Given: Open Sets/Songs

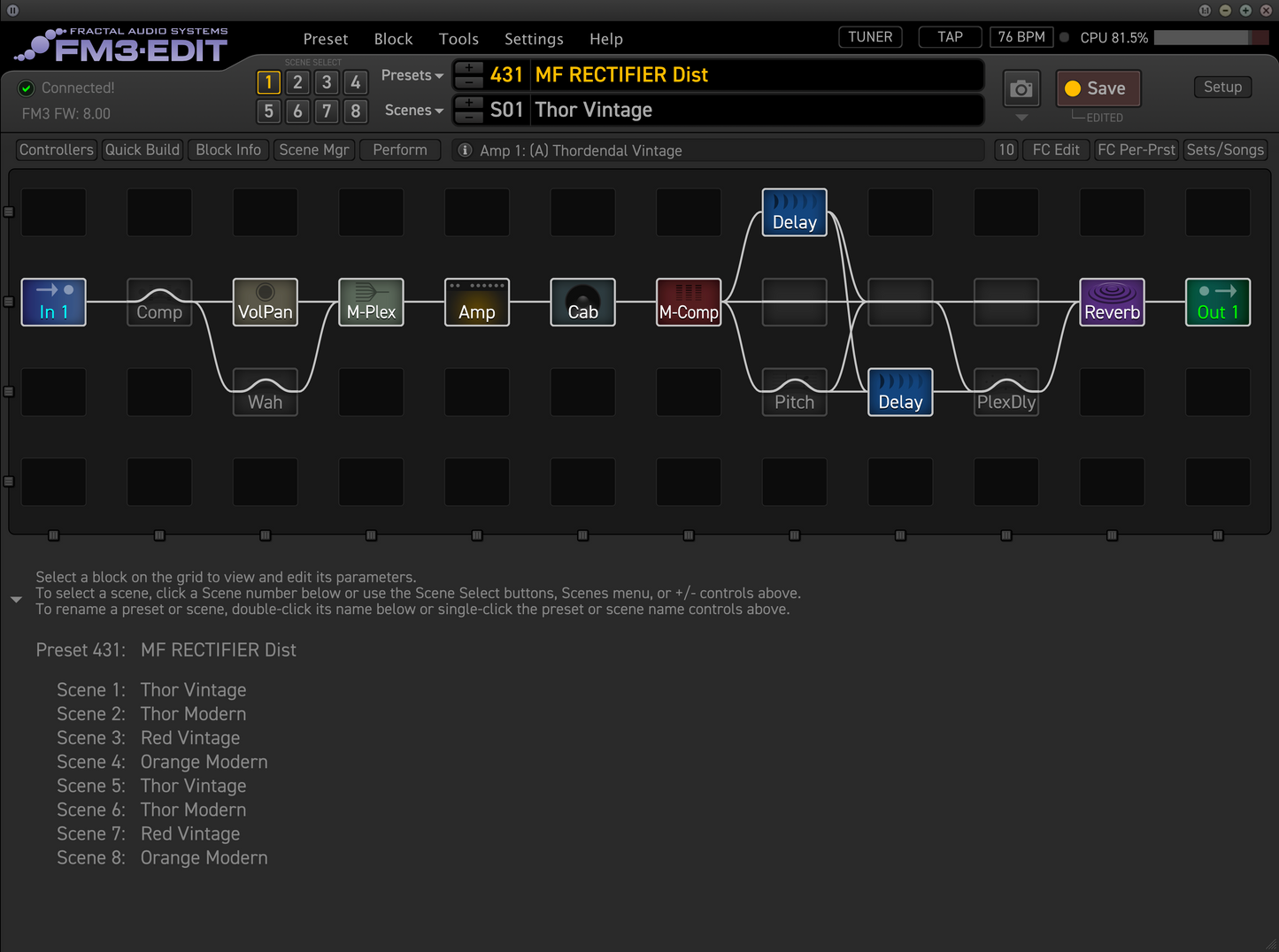Looking at the screenshot, I should (1226, 150).
